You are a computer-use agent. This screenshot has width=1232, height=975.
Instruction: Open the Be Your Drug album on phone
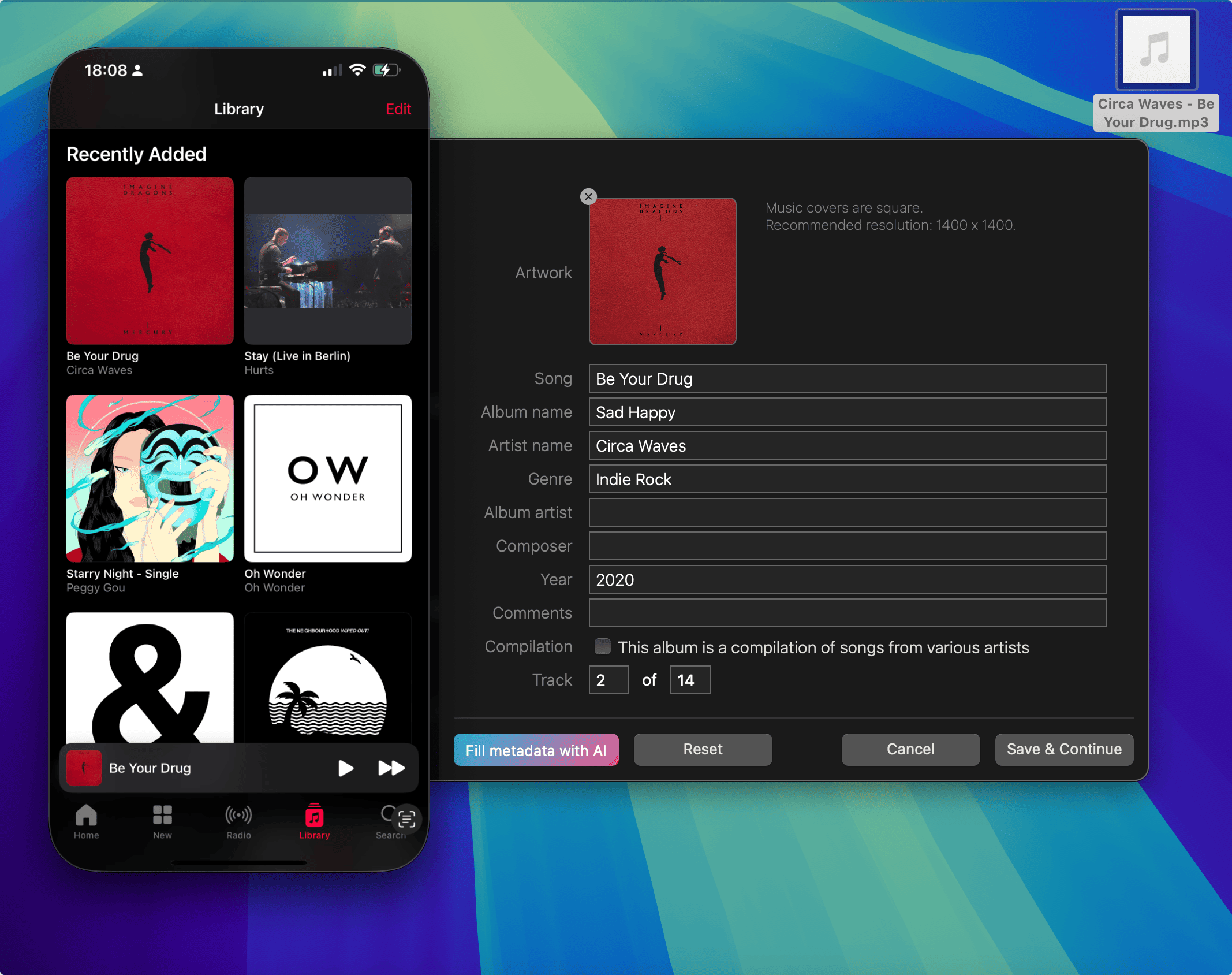[150, 261]
